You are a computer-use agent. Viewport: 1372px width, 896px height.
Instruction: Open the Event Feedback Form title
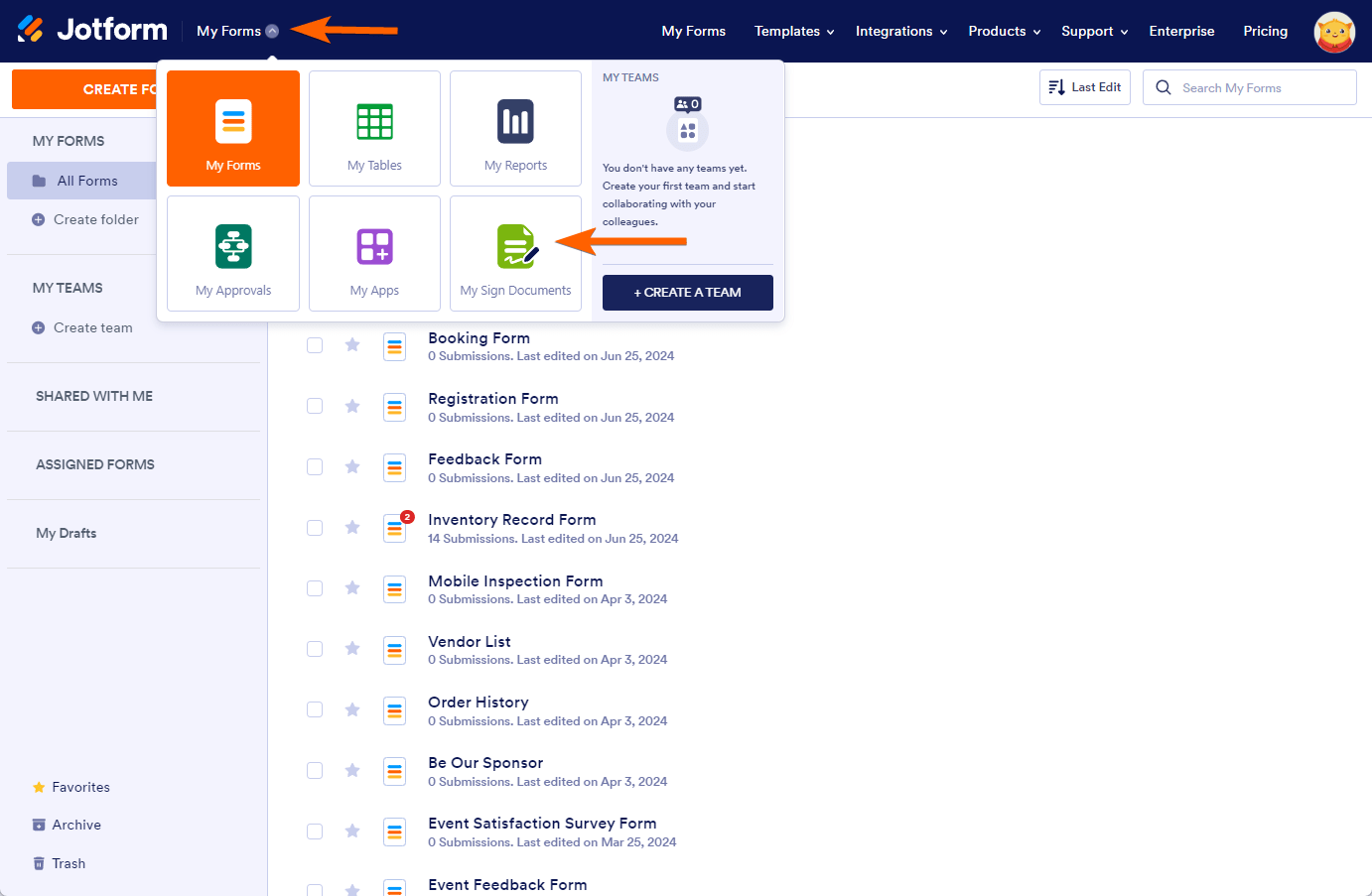click(x=507, y=885)
